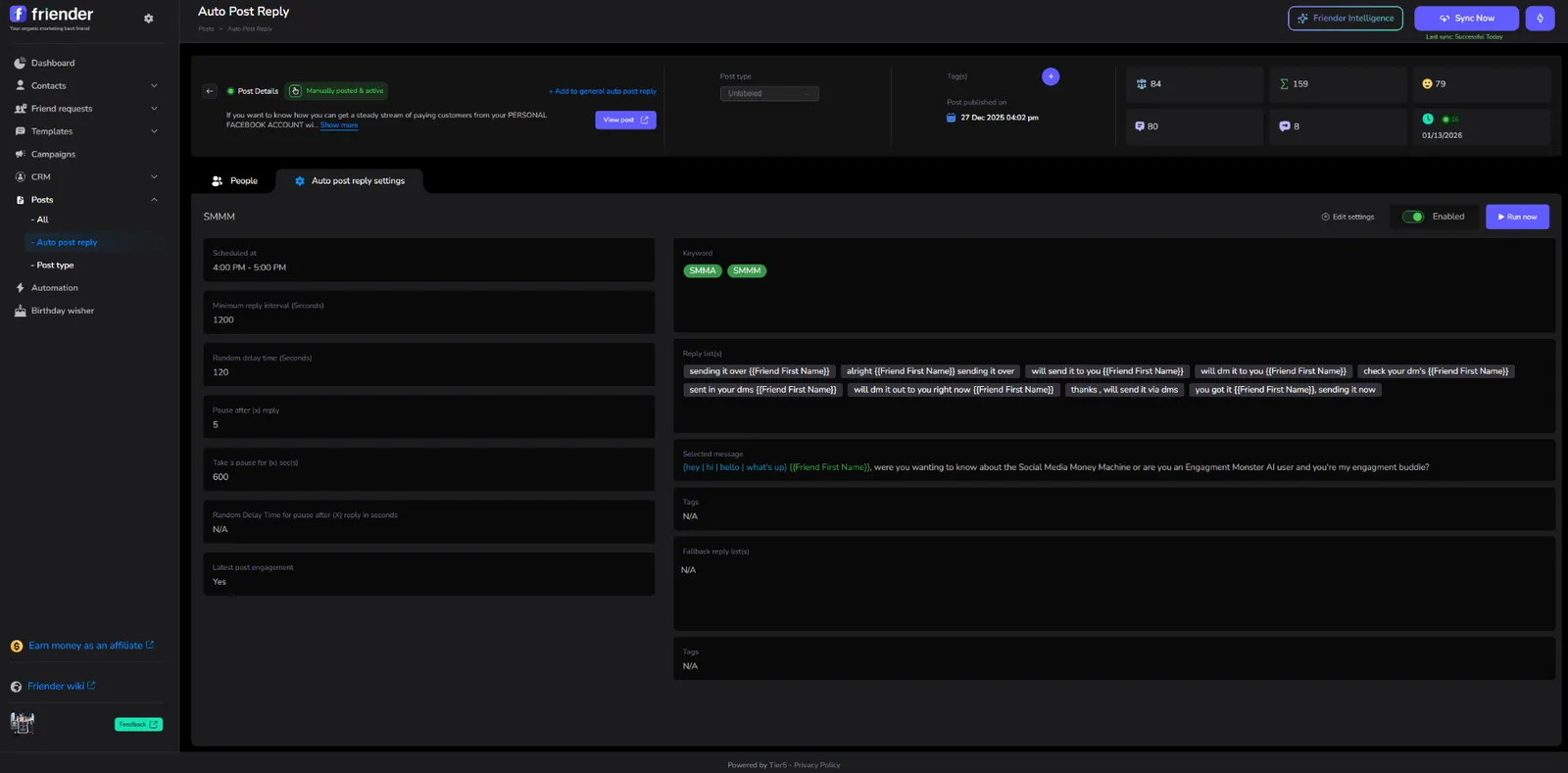The height and width of the screenshot is (773, 1568).
Task: Open Birthday wisher in the sidebar
Action: 62,311
